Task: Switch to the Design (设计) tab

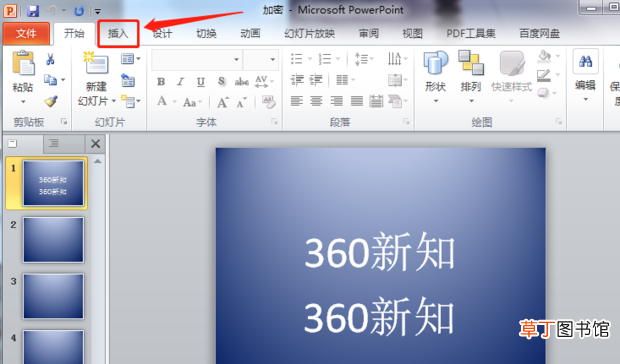Action: (x=162, y=34)
